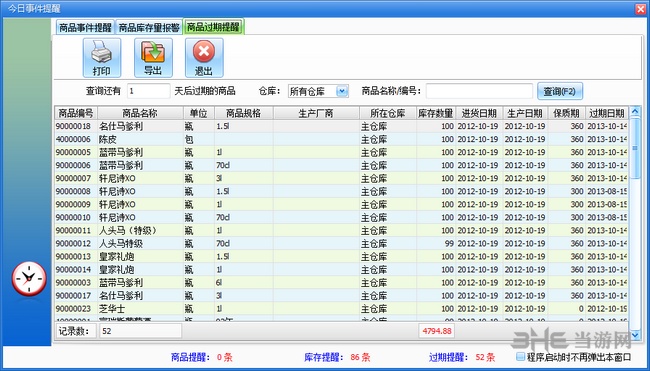Click the 所在仓库 column header
The width and height of the screenshot is (650, 371).
tap(388, 113)
